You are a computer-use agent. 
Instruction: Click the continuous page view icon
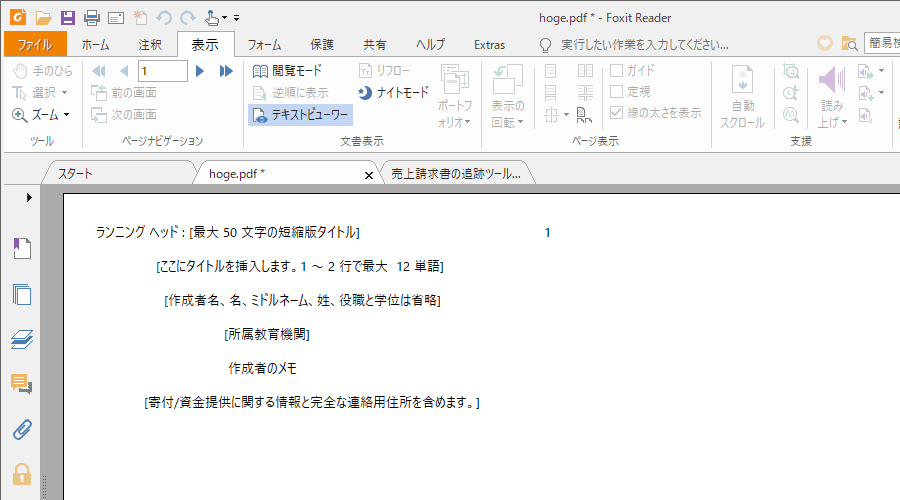click(550, 92)
